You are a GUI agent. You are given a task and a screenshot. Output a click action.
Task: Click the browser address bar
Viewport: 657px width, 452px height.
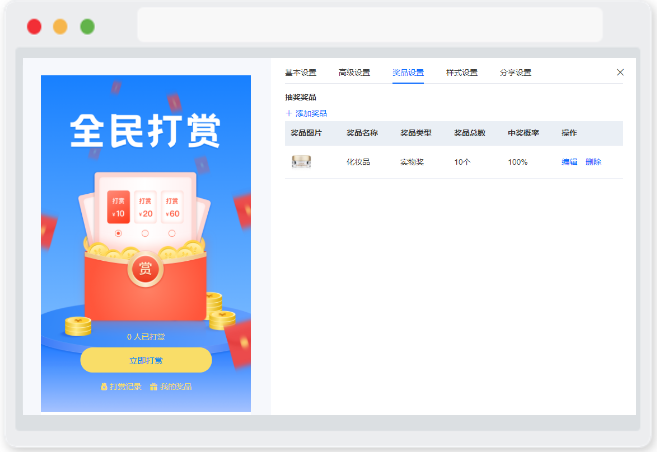pos(370,24)
